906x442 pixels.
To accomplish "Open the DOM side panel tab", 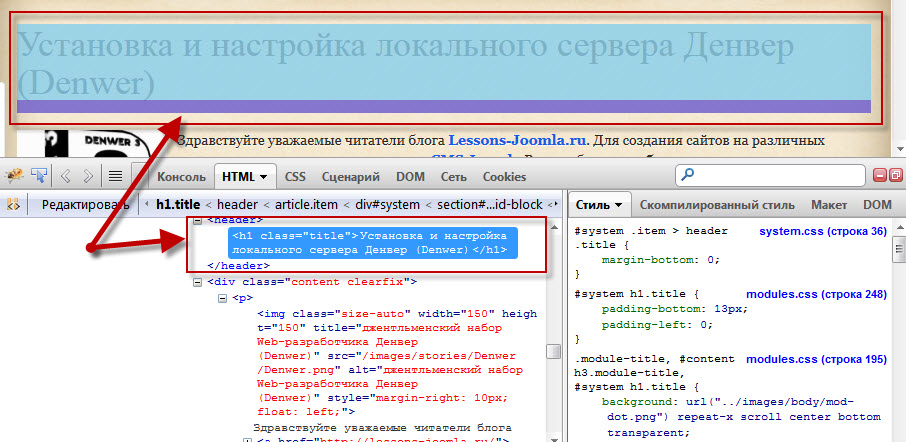I will tap(877, 205).
